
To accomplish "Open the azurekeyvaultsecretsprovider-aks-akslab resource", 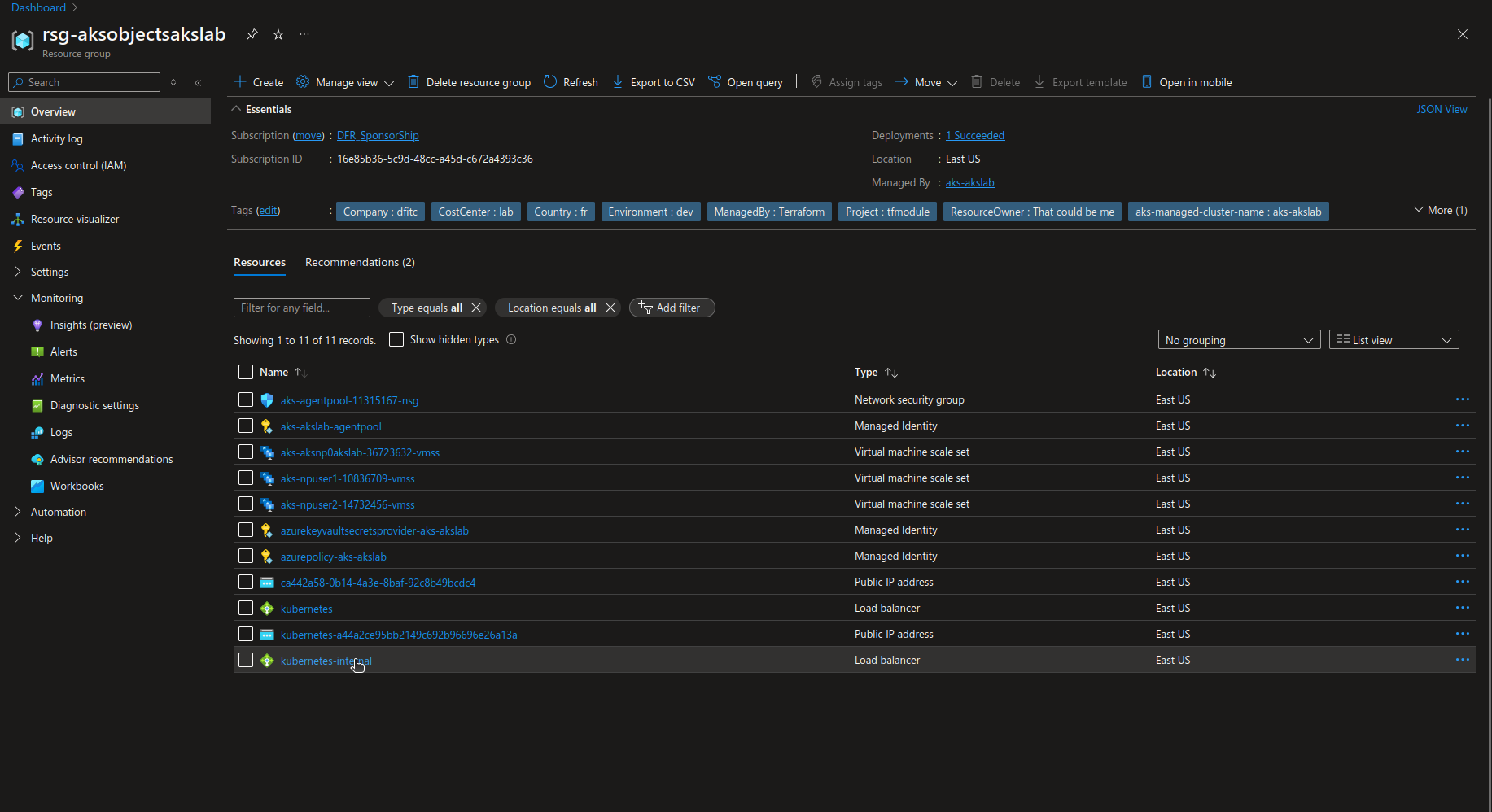I will point(374,530).
